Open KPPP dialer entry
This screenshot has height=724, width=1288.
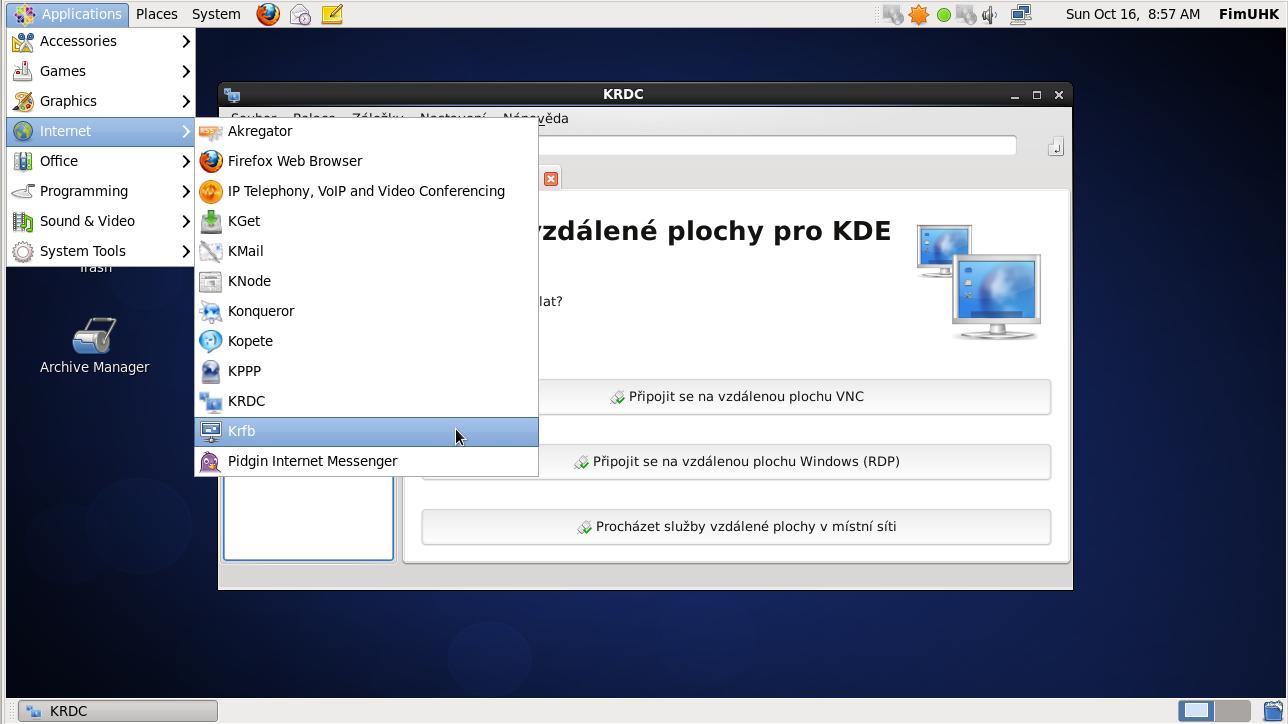coord(366,371)
